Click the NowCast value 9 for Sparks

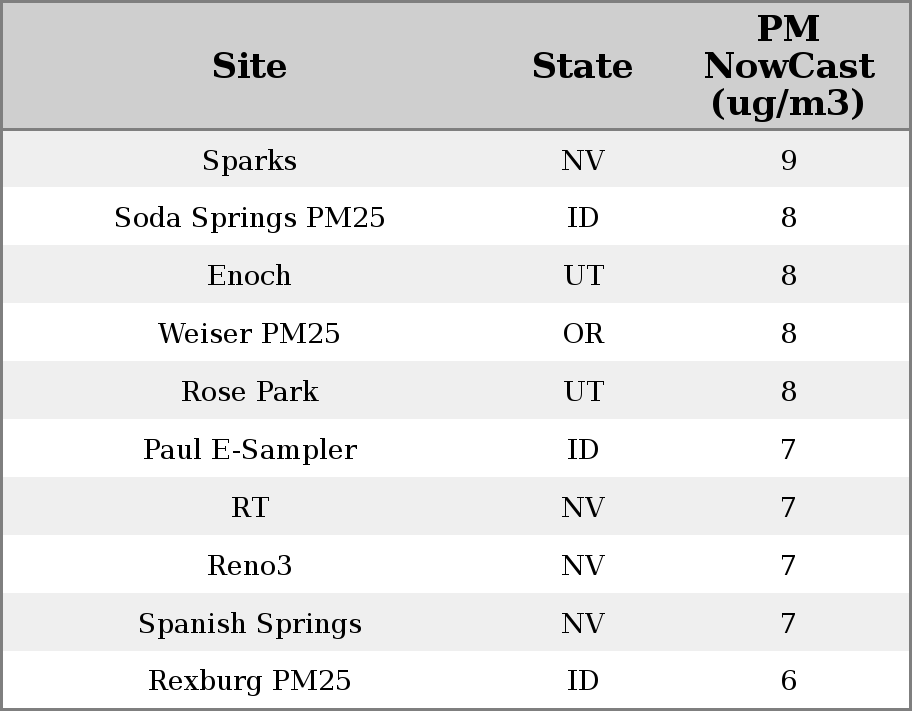point(788,161)
